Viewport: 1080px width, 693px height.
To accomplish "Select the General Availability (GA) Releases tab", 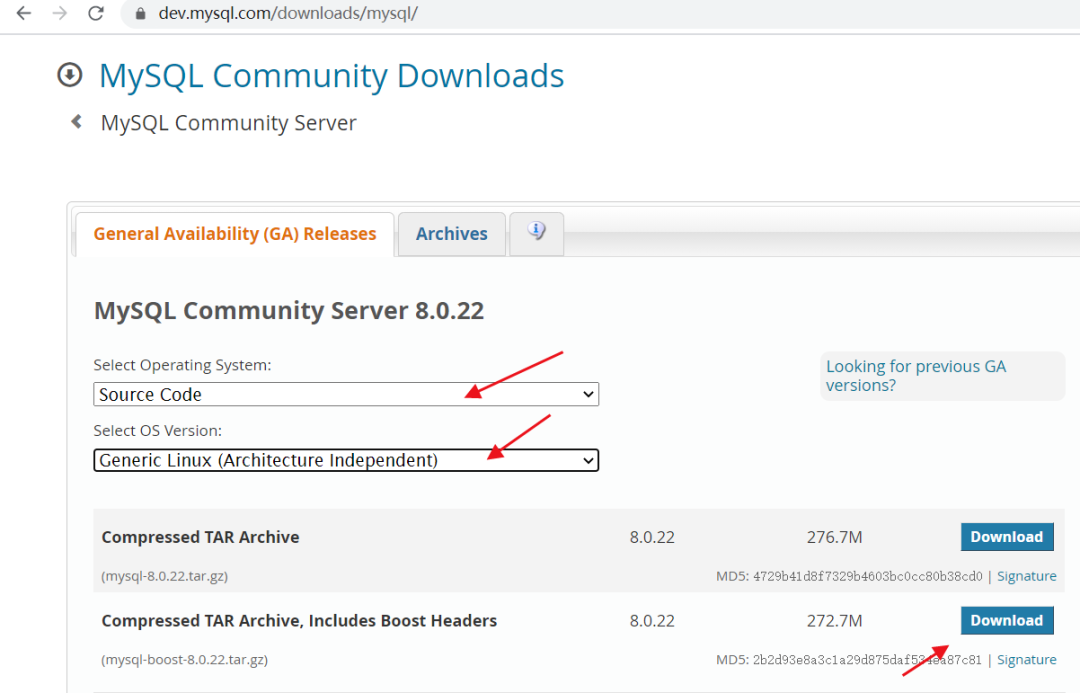I will point(234,233).
